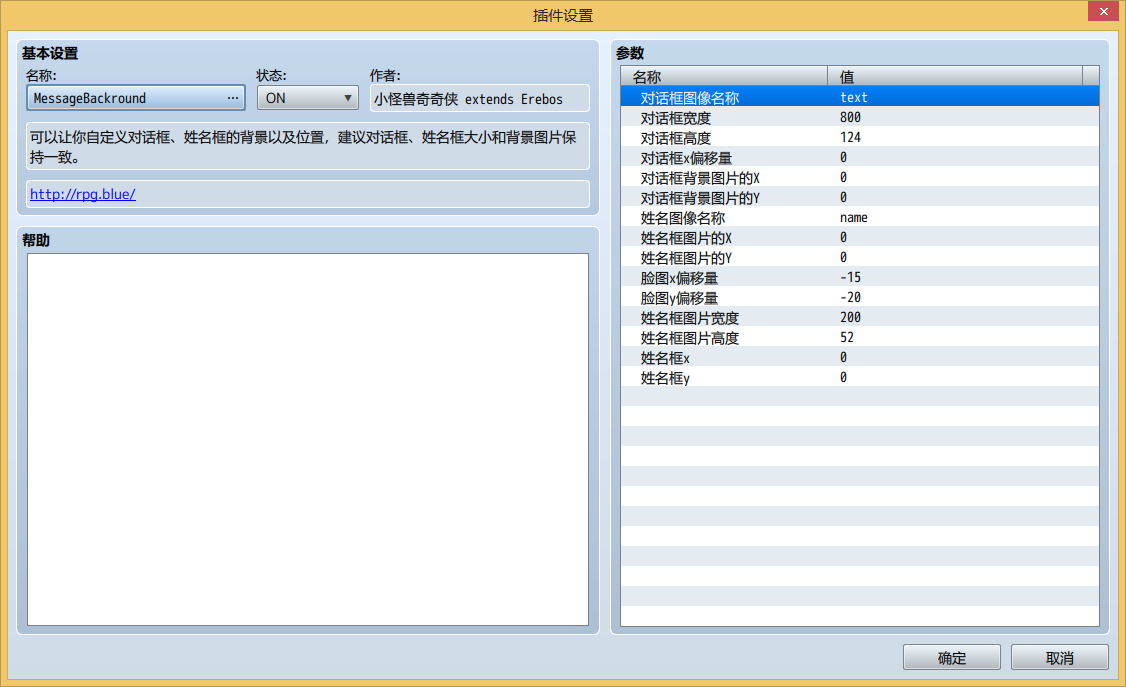Open plugin picker via the ellipsis button
Viewport: 1126px width, 687px height.
click(x=233, y=98)
